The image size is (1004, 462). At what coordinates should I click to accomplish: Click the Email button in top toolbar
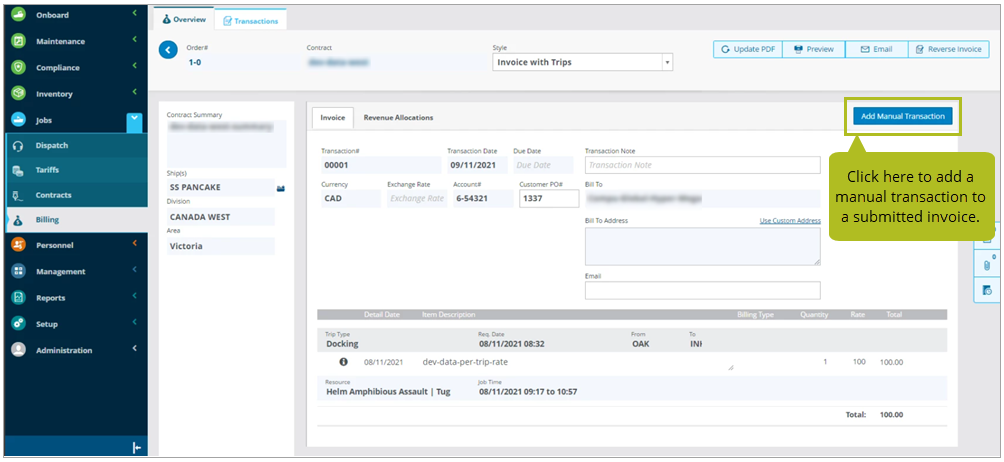877,49
